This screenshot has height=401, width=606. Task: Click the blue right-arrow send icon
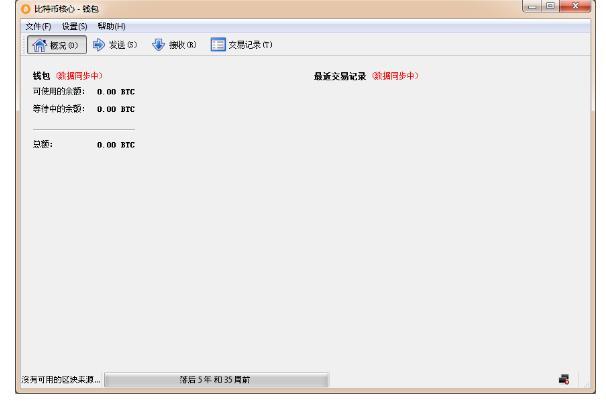pos(99,45)
